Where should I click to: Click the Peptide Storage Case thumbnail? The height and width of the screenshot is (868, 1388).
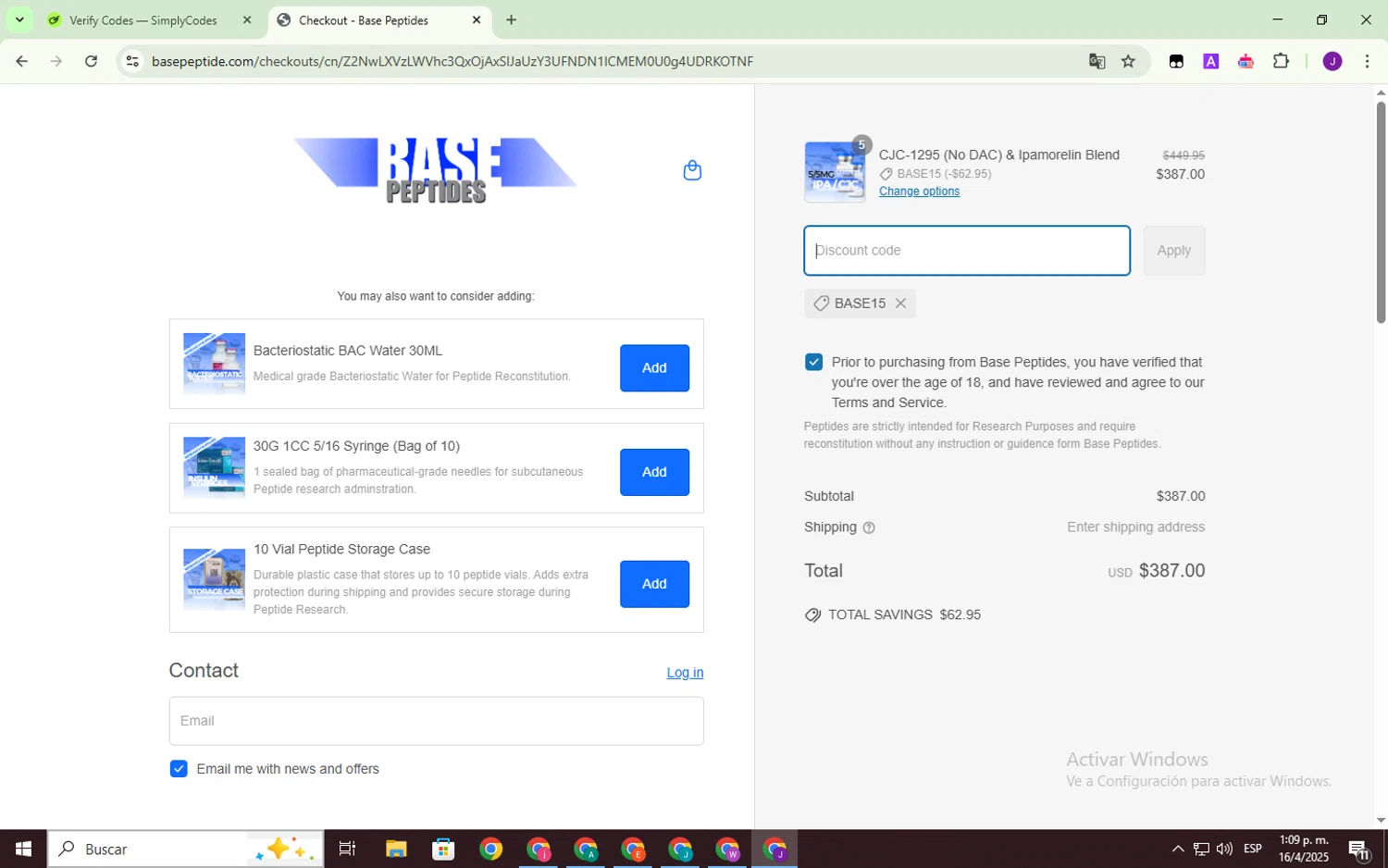click(x=214, y=579)
